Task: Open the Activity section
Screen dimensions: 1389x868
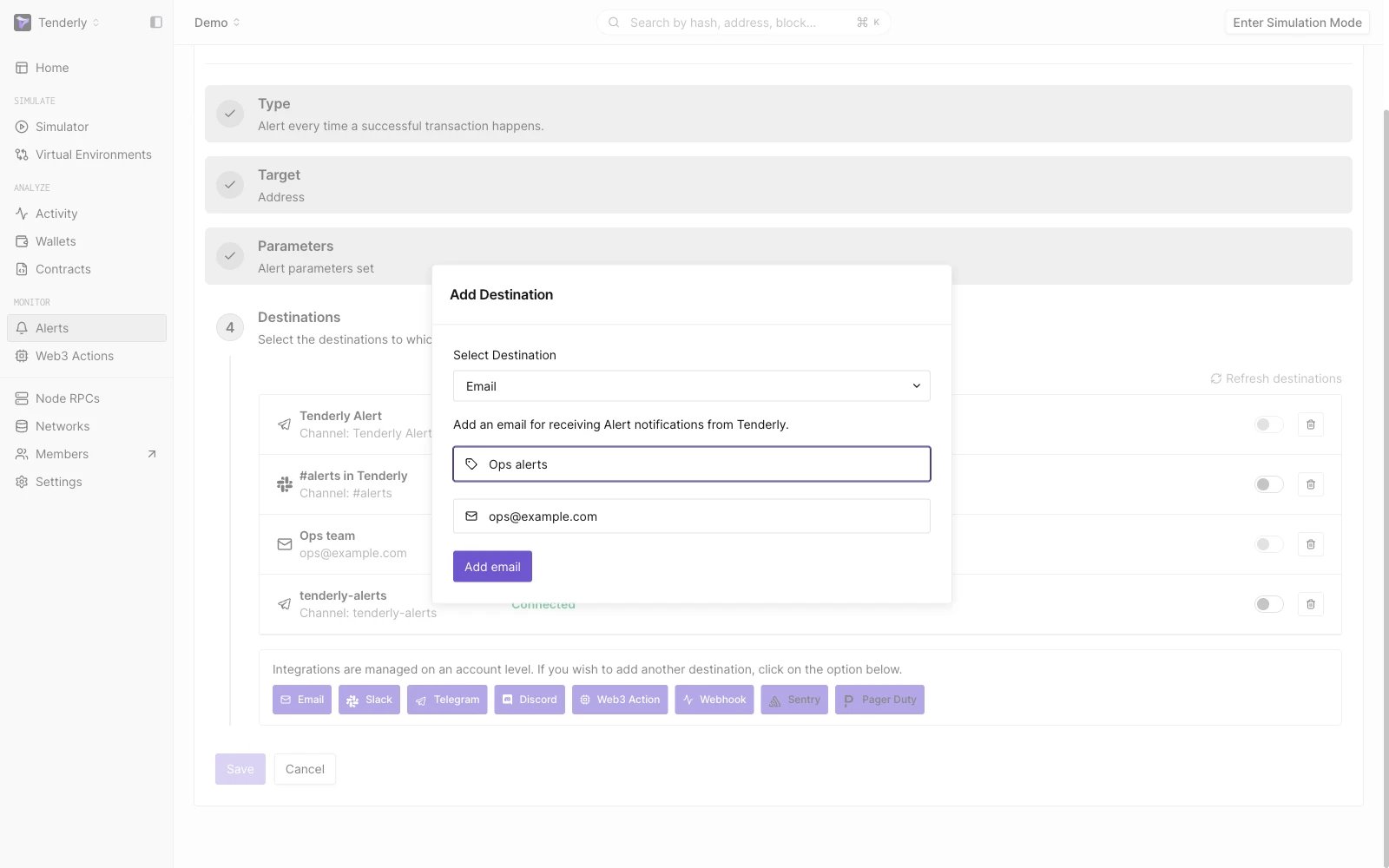Action: 87,214
